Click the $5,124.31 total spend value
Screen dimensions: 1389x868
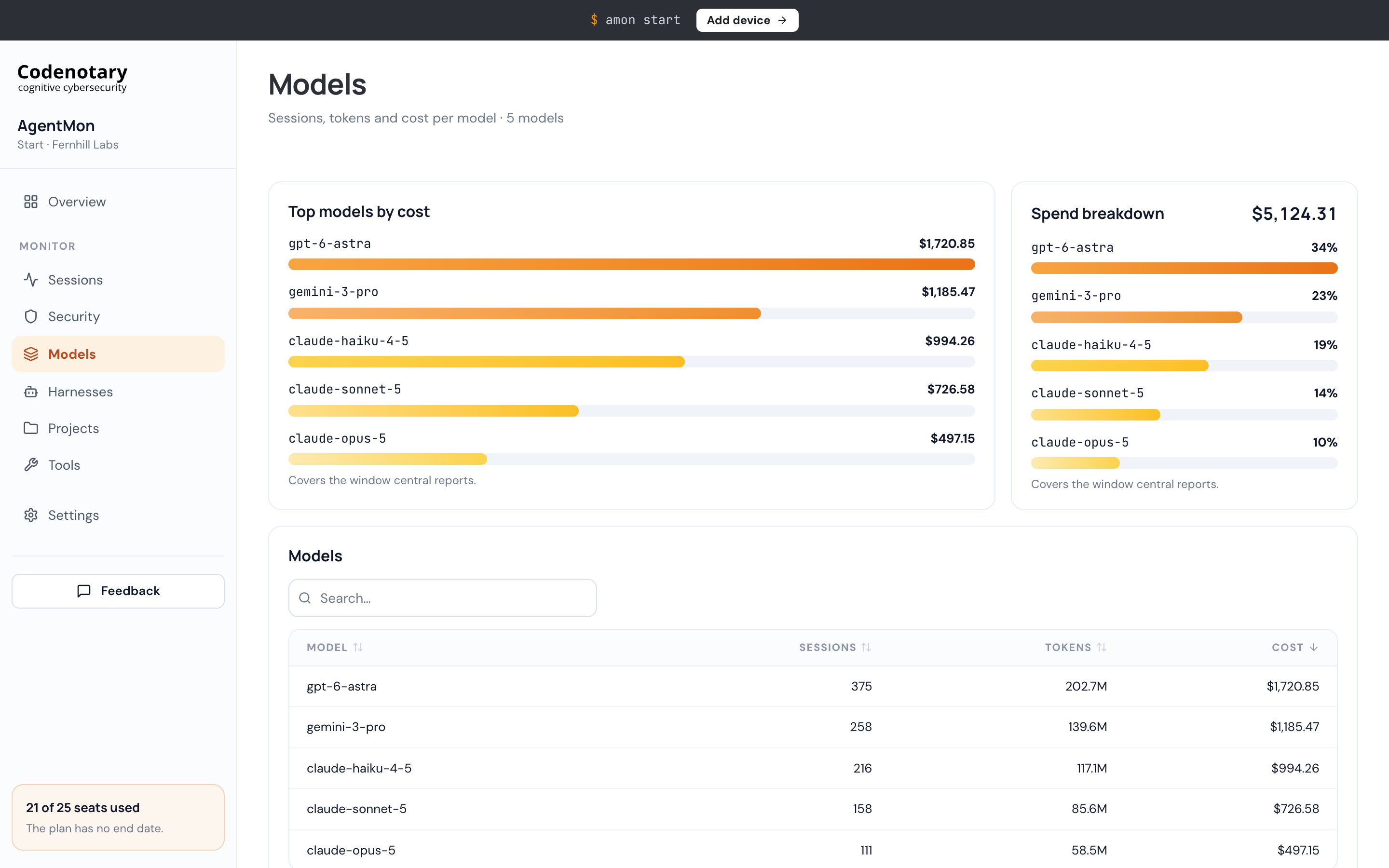[1294, 214]
